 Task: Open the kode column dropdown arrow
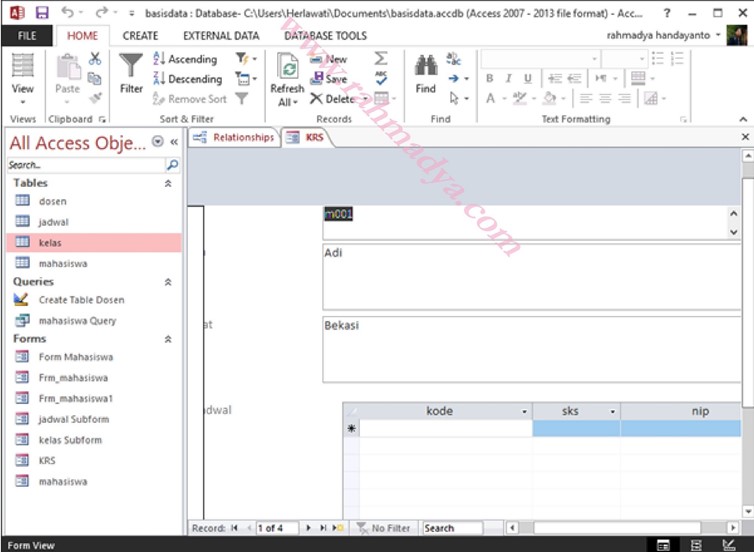click(x=525, y=411)
